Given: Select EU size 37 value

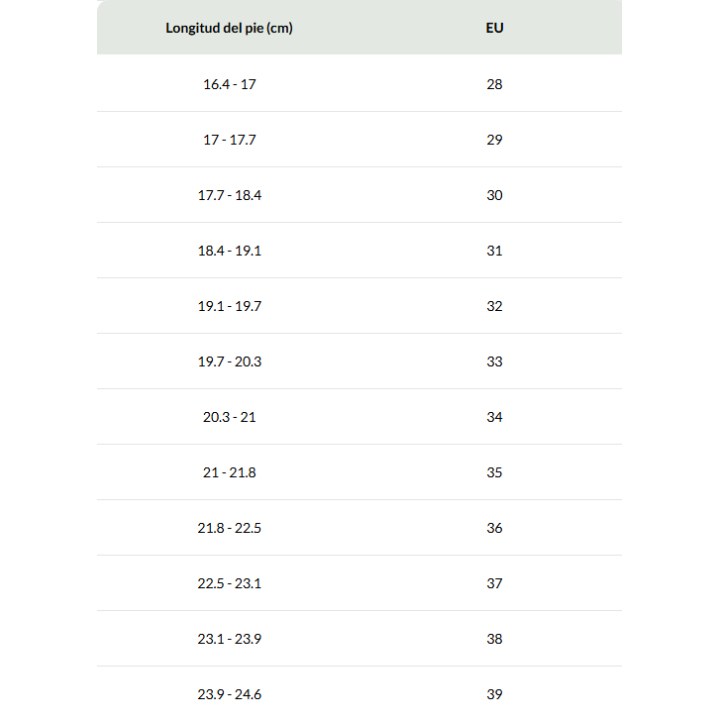Looking at the screenshot, I should point(495,584).
